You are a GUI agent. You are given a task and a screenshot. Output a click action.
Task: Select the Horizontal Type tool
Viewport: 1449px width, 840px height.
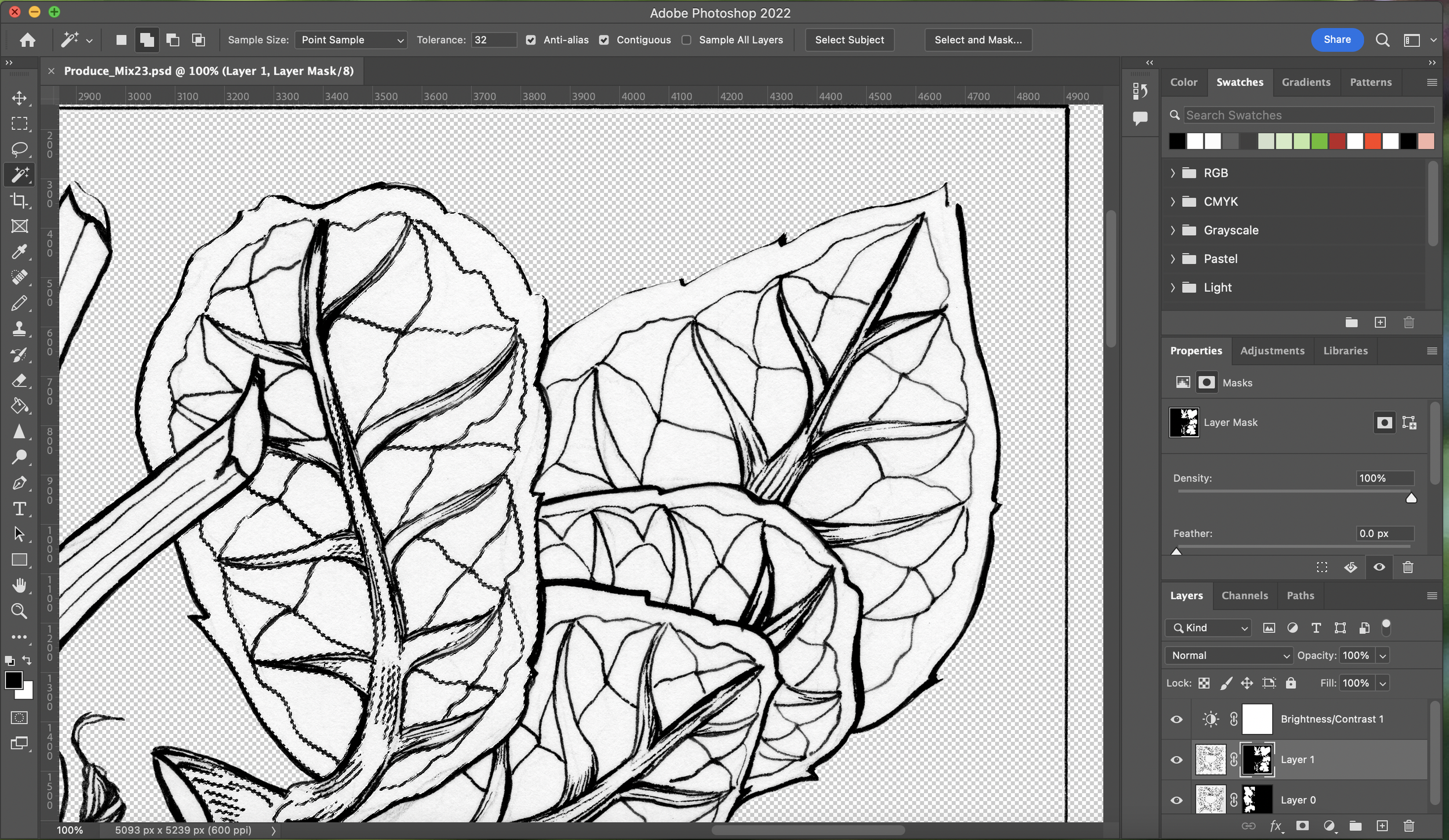click(x=19, y=509)
